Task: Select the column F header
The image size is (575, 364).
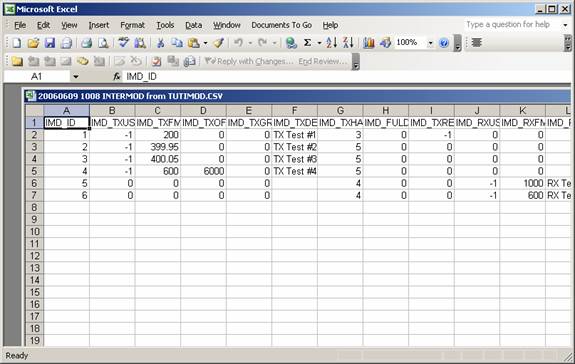Action: [x=294, y=111]
